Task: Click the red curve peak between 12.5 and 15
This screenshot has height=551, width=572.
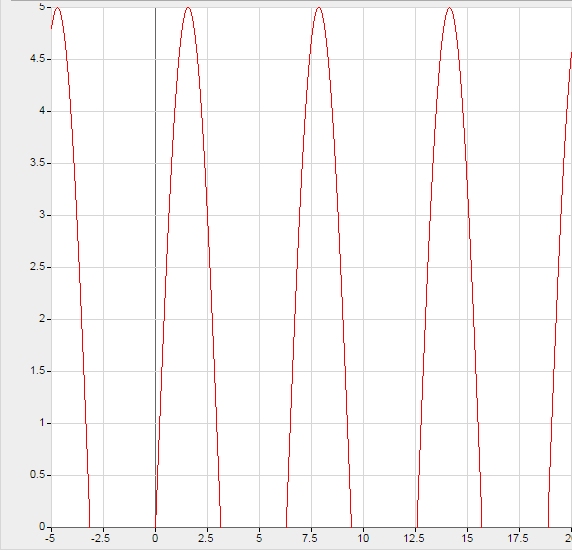Action: tap(449, 8)
